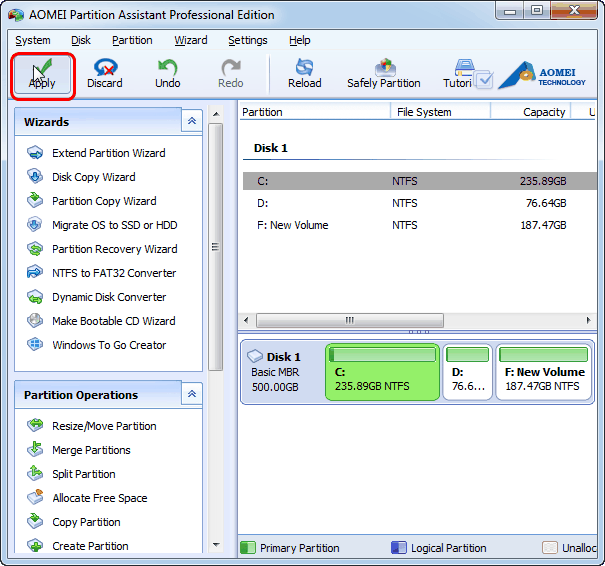Click the Merge Partitions icon

[x=35, y=449]
